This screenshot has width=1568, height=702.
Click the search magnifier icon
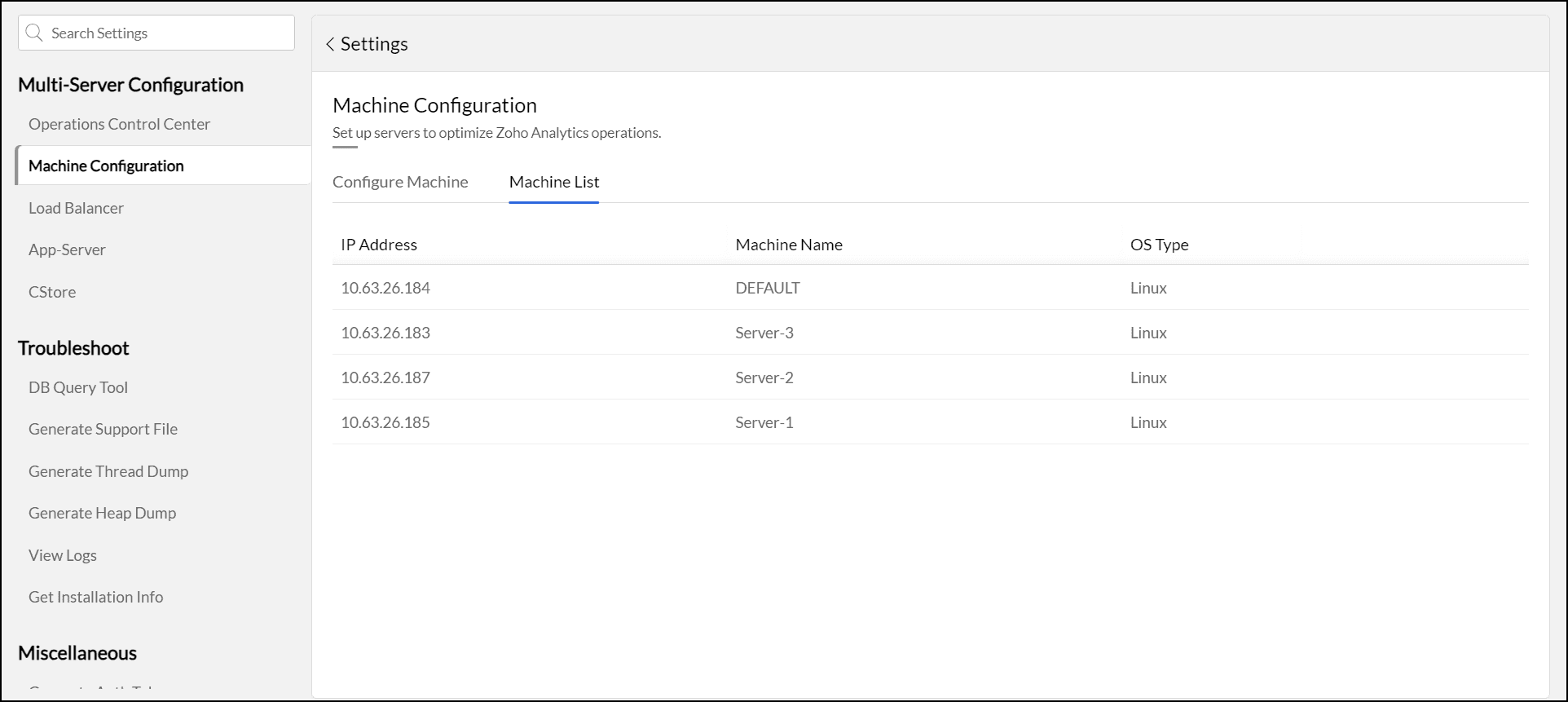34,33
